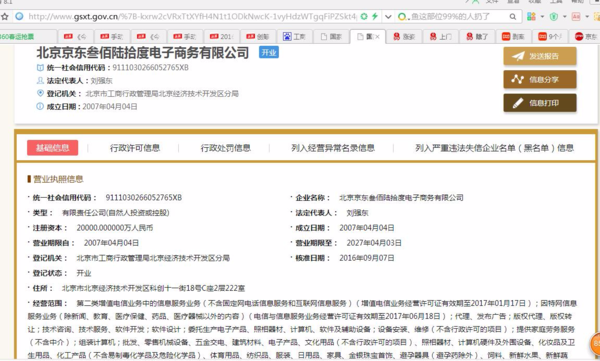Screen dimensions: 600x361
Task: Switch to the 9个 browser tab
Action: (x=549, y=37)
